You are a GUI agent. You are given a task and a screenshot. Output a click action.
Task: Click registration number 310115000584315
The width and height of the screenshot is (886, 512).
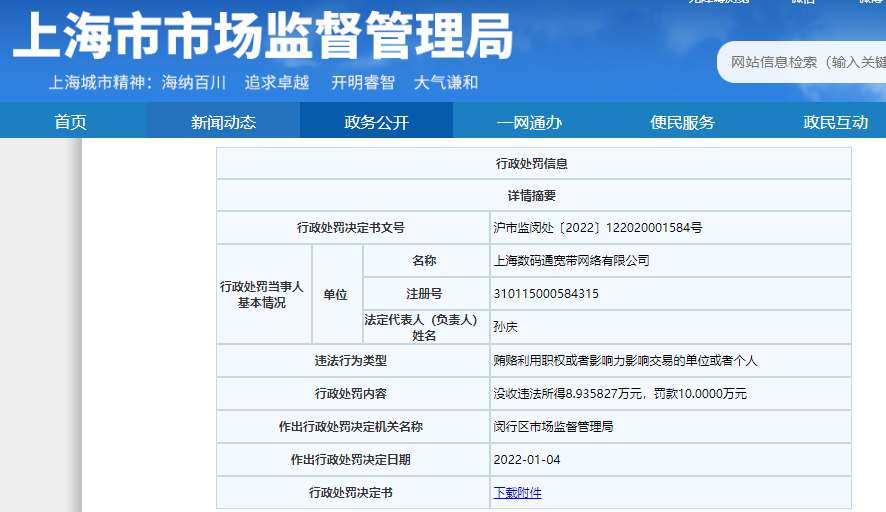pos(546,294)
